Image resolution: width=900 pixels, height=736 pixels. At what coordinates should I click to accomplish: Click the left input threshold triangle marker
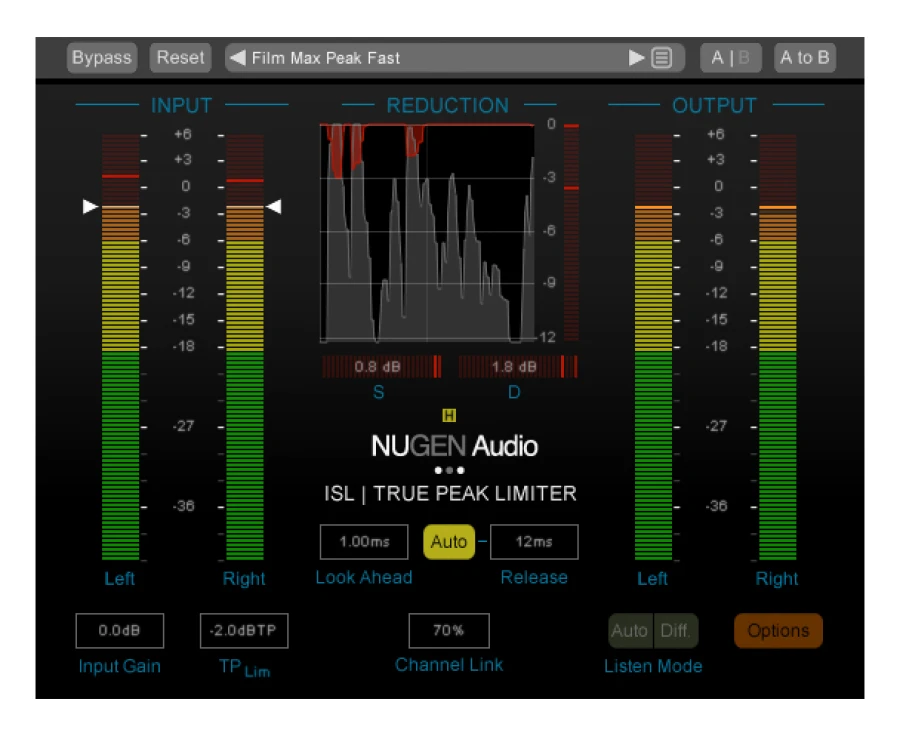[x=90, y=207]
